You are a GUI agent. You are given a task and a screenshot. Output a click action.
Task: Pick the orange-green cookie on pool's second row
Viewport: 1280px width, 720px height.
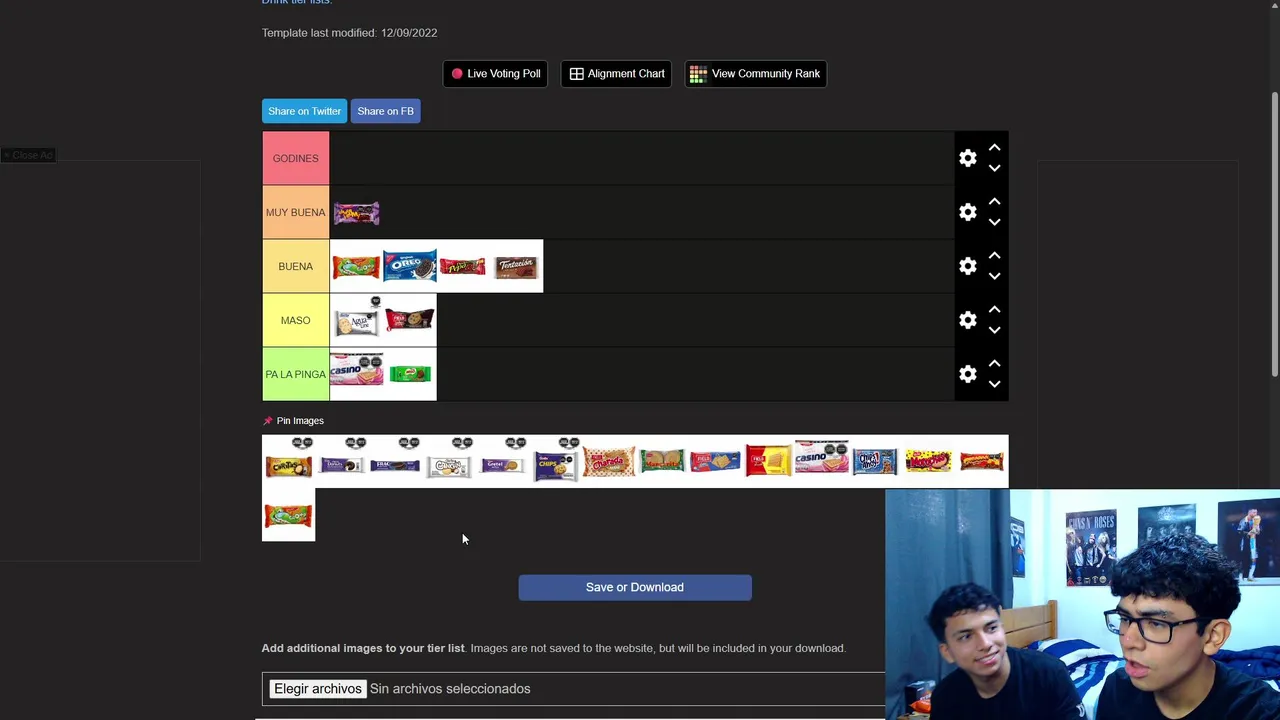288,515
